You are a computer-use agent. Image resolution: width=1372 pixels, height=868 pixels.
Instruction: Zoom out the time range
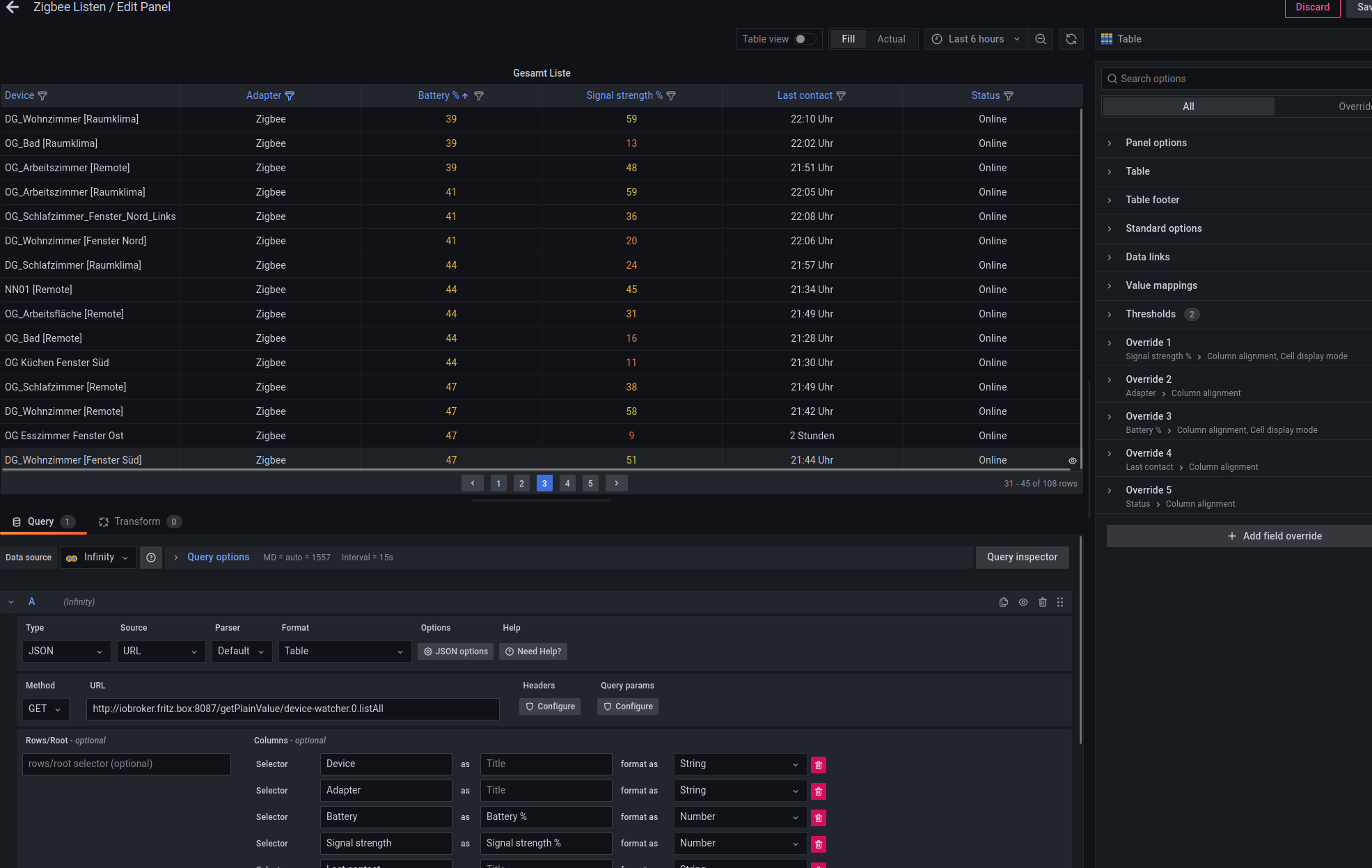click(x=1041, y=39)
